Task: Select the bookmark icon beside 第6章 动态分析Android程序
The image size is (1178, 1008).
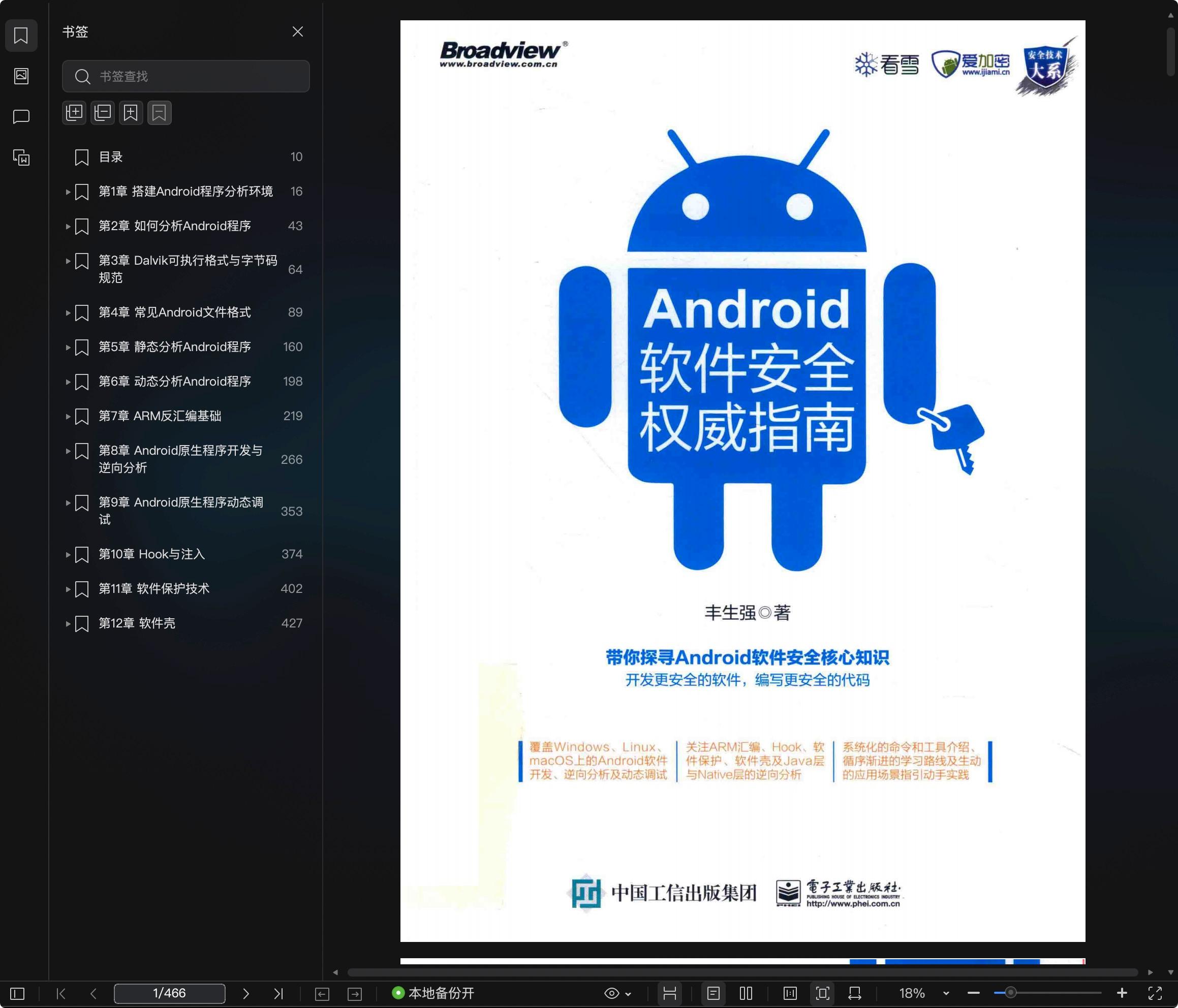Action: click(x=82, y=382)
